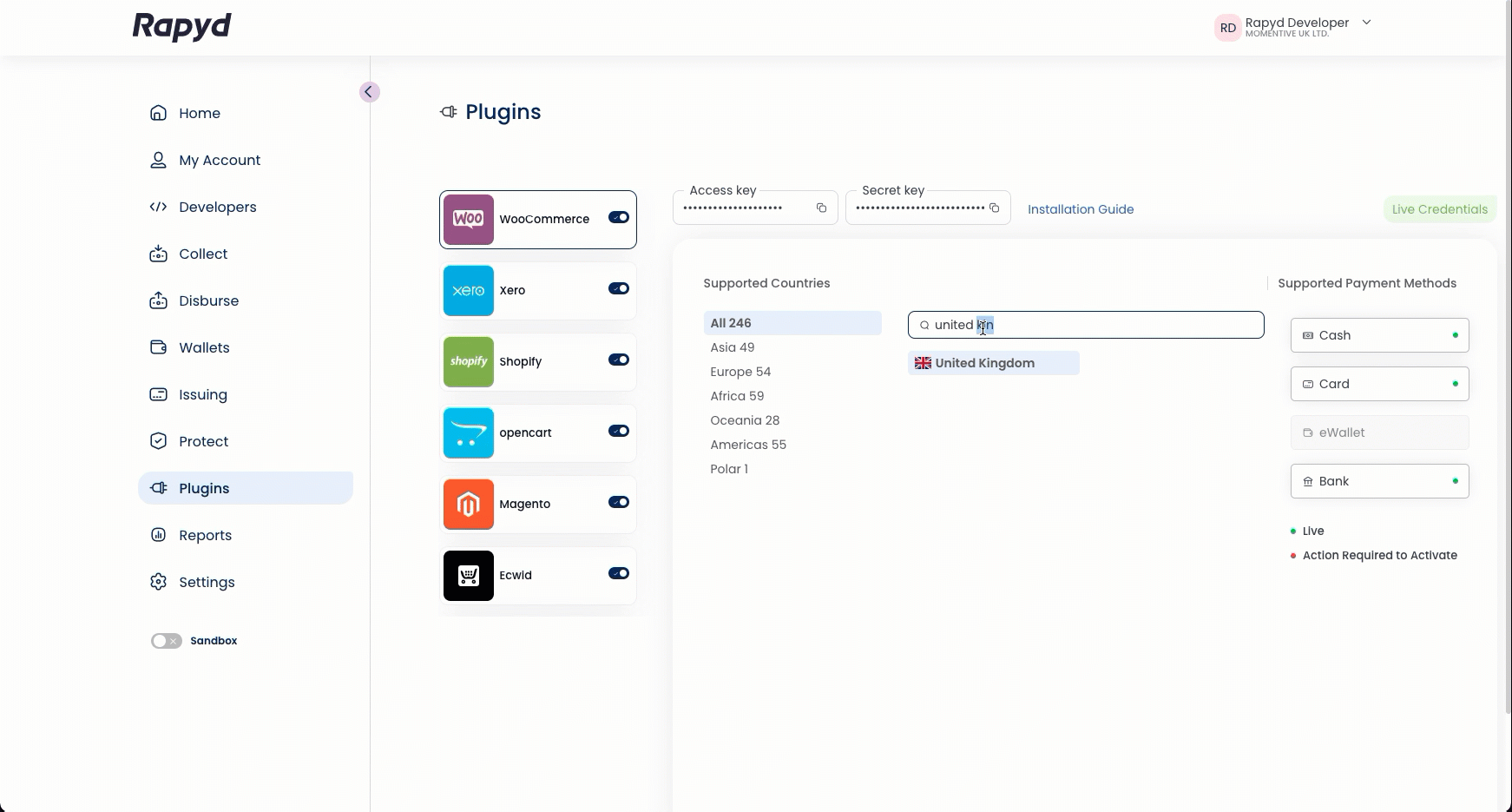Filter countries by Africa 59
The image size is (1512, 812).
tap(737, 396)
